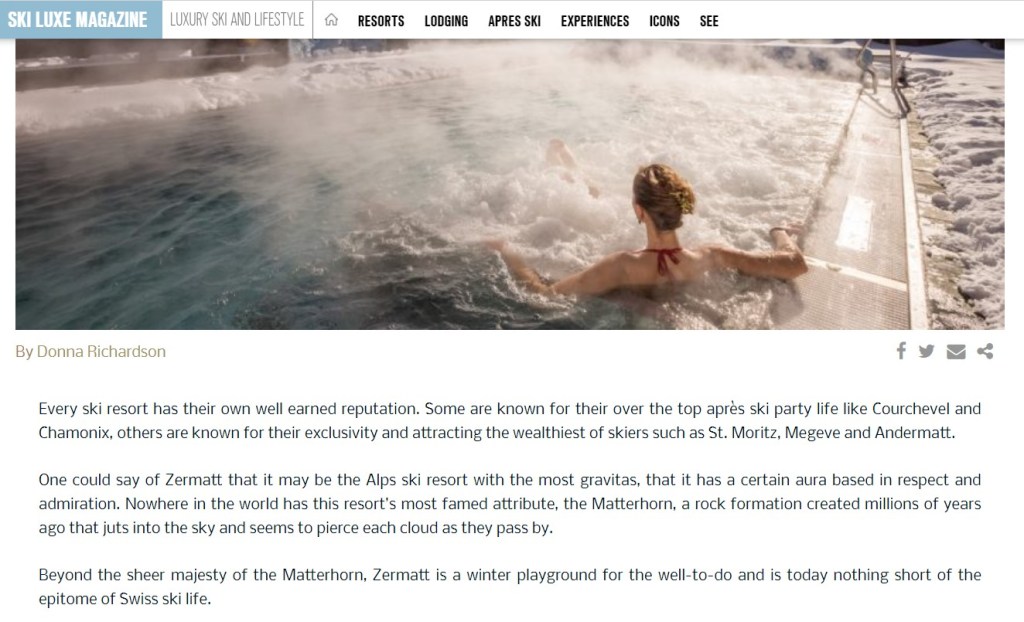The width and height of the screenshot is (1024, 622).
Task: Share article via Twitter bird icon
Action: (926, 352)
